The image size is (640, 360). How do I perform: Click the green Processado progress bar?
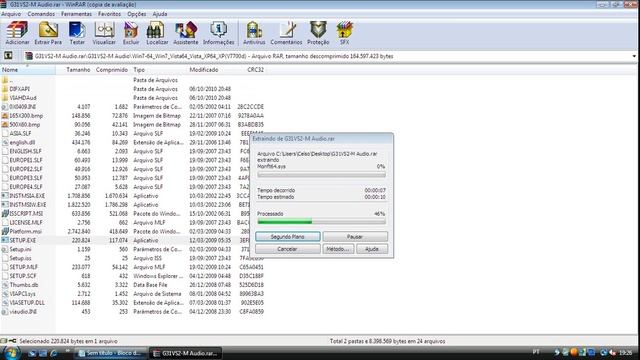tap(322, 222)
